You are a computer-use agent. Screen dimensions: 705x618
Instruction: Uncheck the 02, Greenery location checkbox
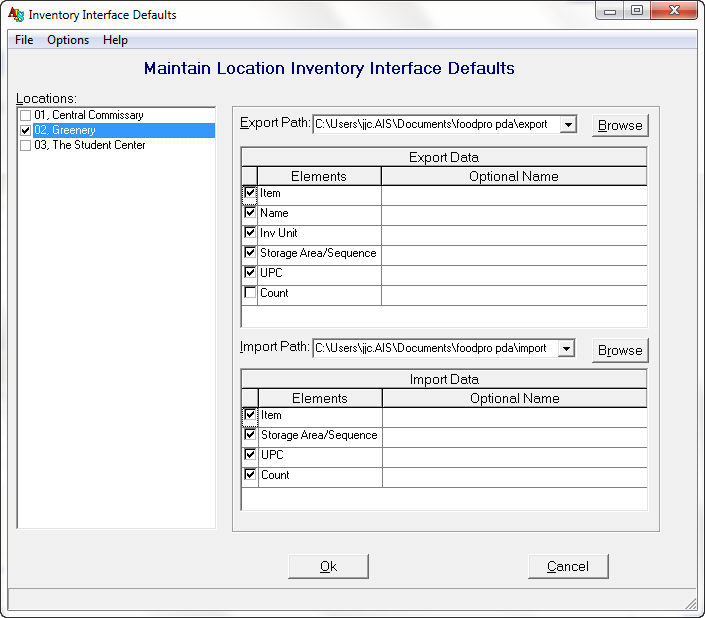click(26, 130)
